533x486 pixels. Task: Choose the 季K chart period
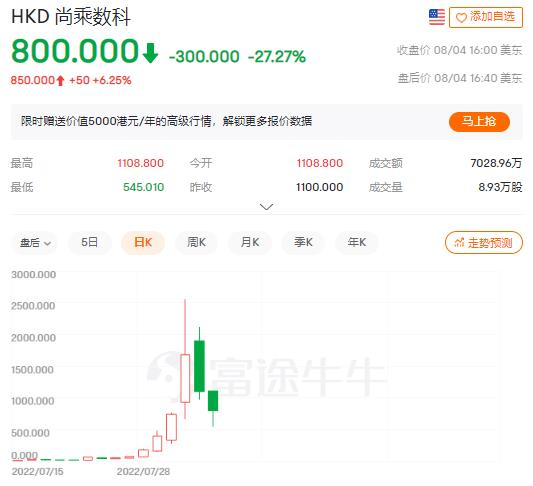[x=303, y=242]
